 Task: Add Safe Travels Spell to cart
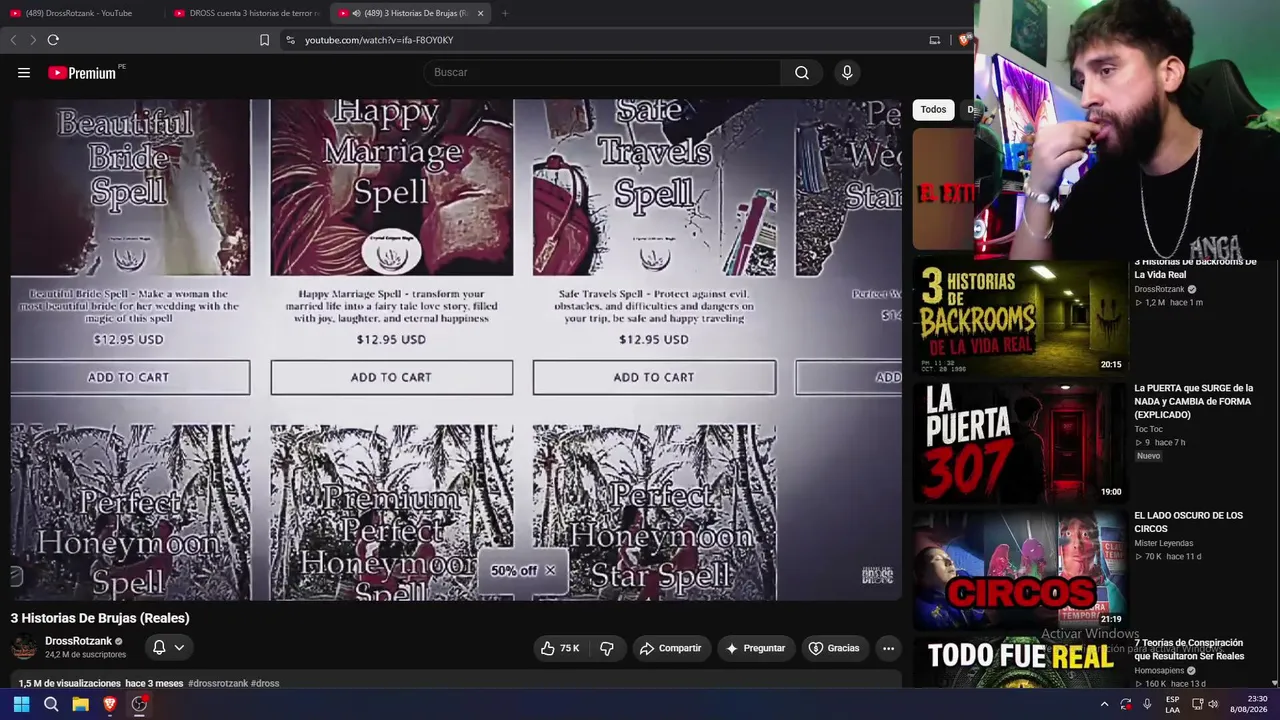point(654,377)
